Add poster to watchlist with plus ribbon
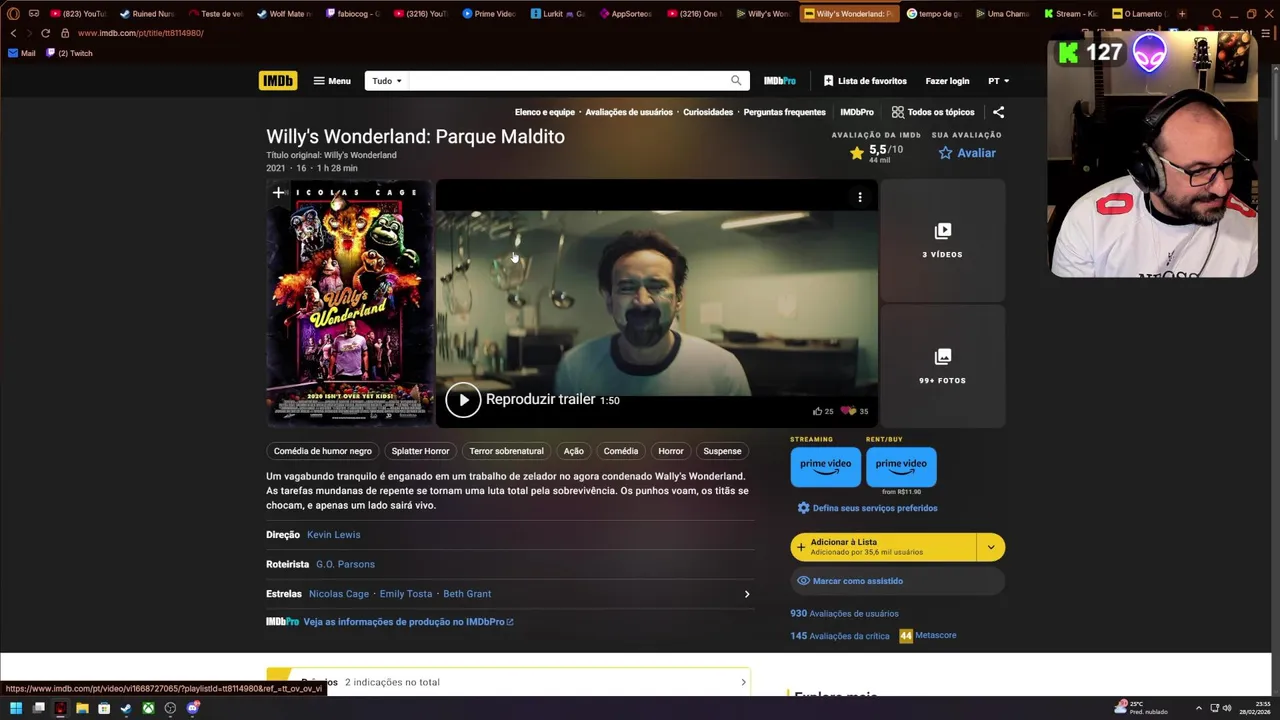Image resolution: width=1280 pixels, height=720 pixels. click(x=279, y=193)
